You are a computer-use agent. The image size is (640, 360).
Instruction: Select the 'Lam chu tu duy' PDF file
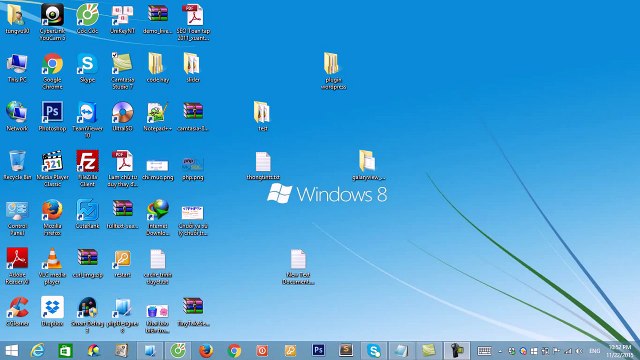122,169
